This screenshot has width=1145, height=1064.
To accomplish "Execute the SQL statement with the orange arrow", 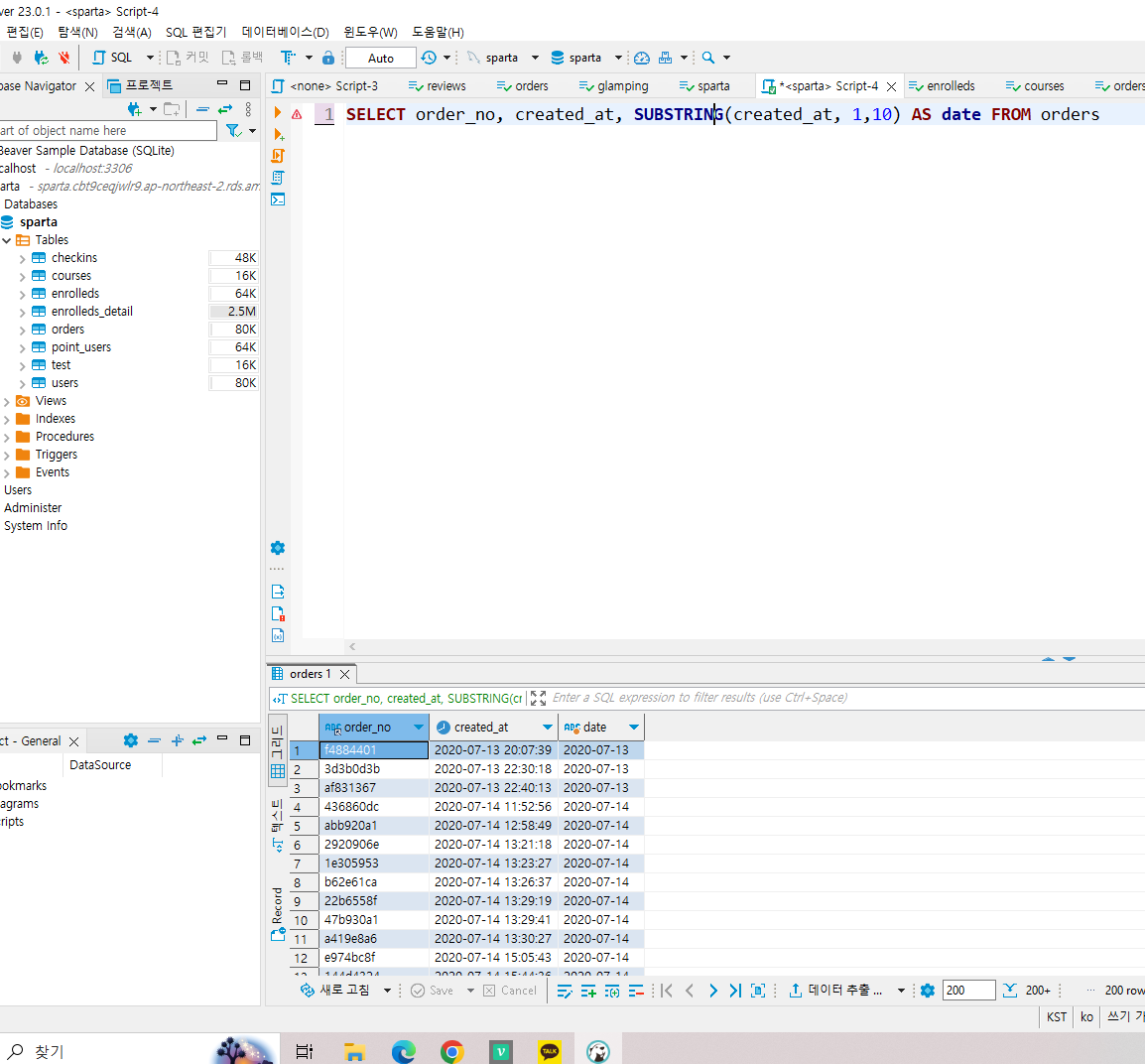I will coord(278,113).
